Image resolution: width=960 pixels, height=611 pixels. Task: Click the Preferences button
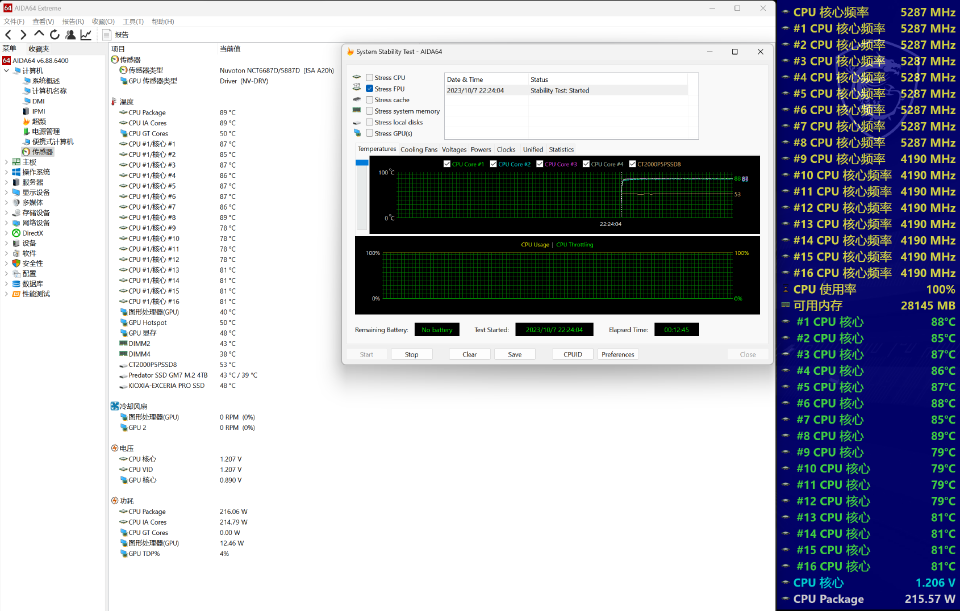(x=618, y=354)
